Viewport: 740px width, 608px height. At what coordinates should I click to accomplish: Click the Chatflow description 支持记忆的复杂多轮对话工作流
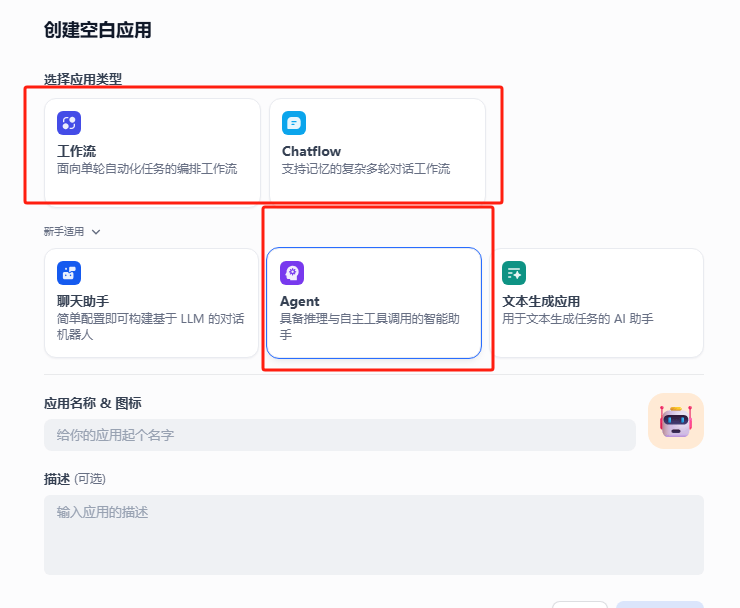pyautogui.click(x=366, y=169)
